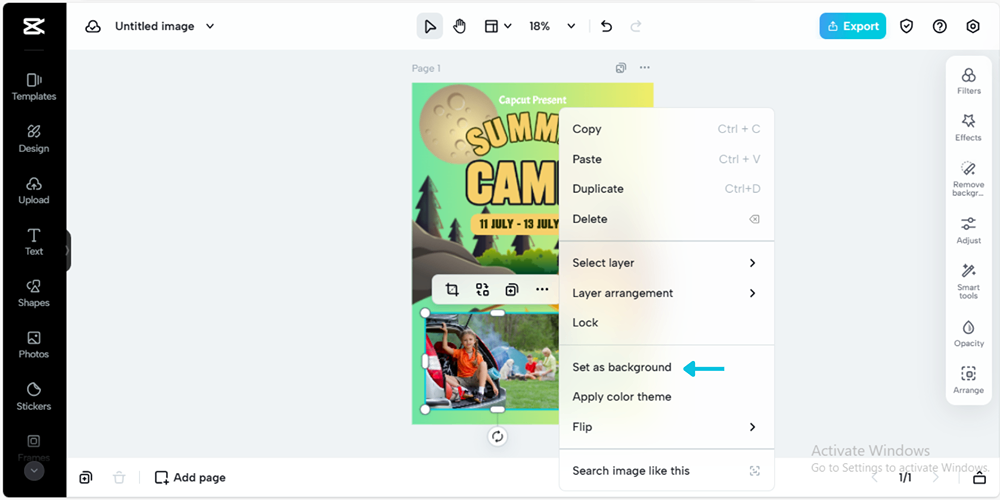The height and width of the screenshot is (500, 1000).
Task: Open the layout resize dropdown
Action: coord(497,26)
